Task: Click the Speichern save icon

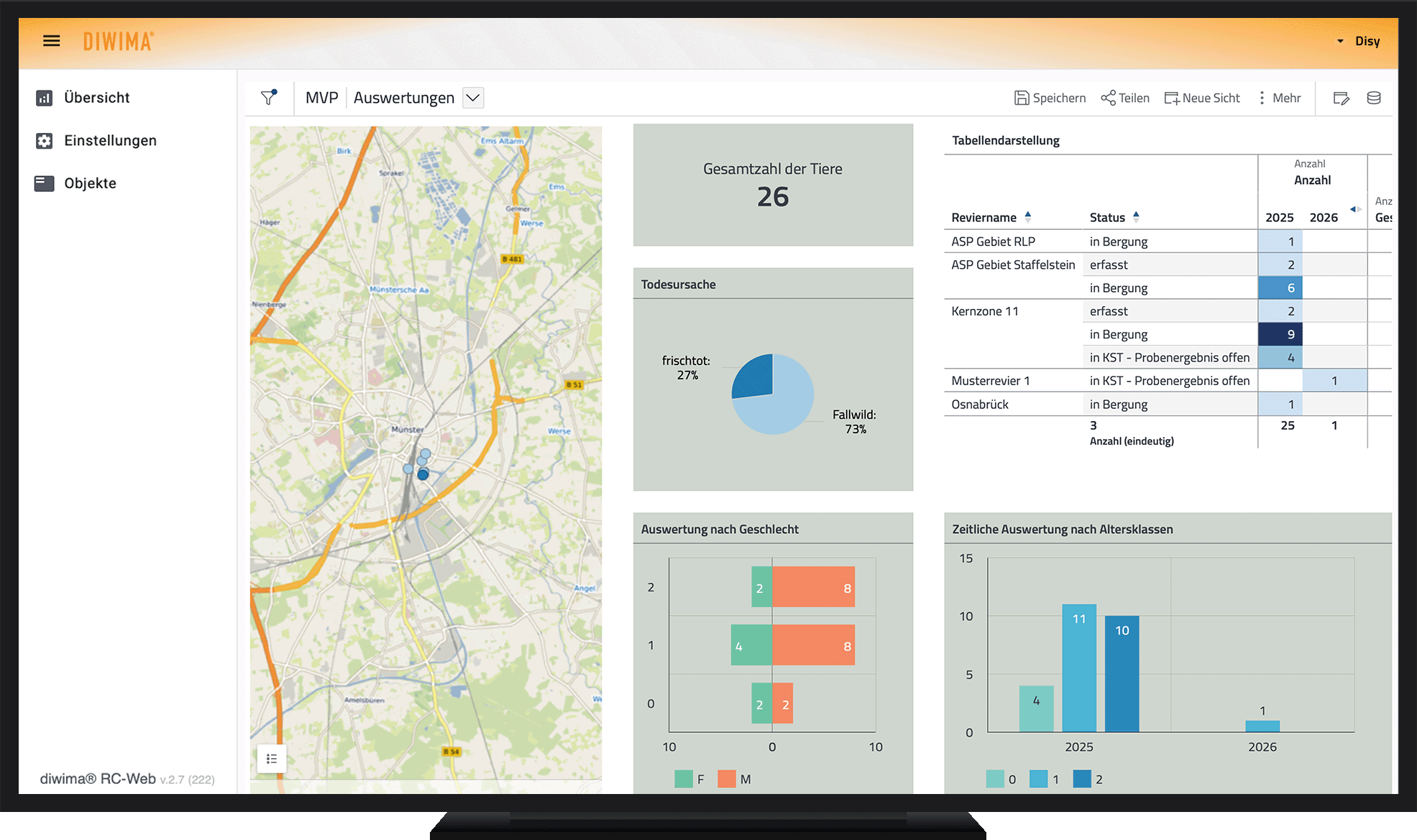Action: tap(1021, 98)
